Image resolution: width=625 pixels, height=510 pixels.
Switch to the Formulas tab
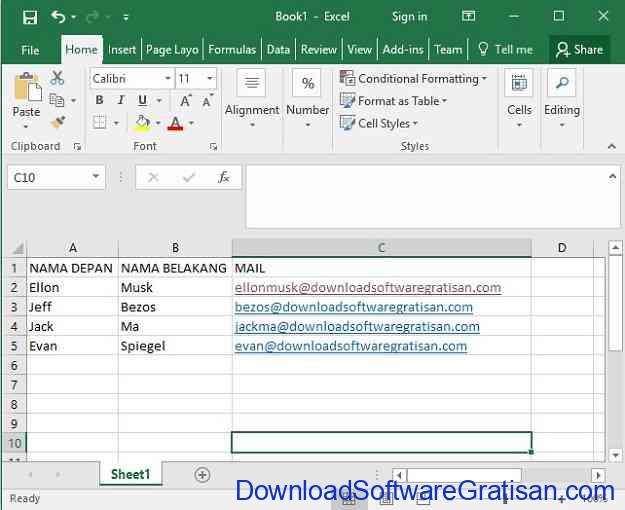coord(232,50)
